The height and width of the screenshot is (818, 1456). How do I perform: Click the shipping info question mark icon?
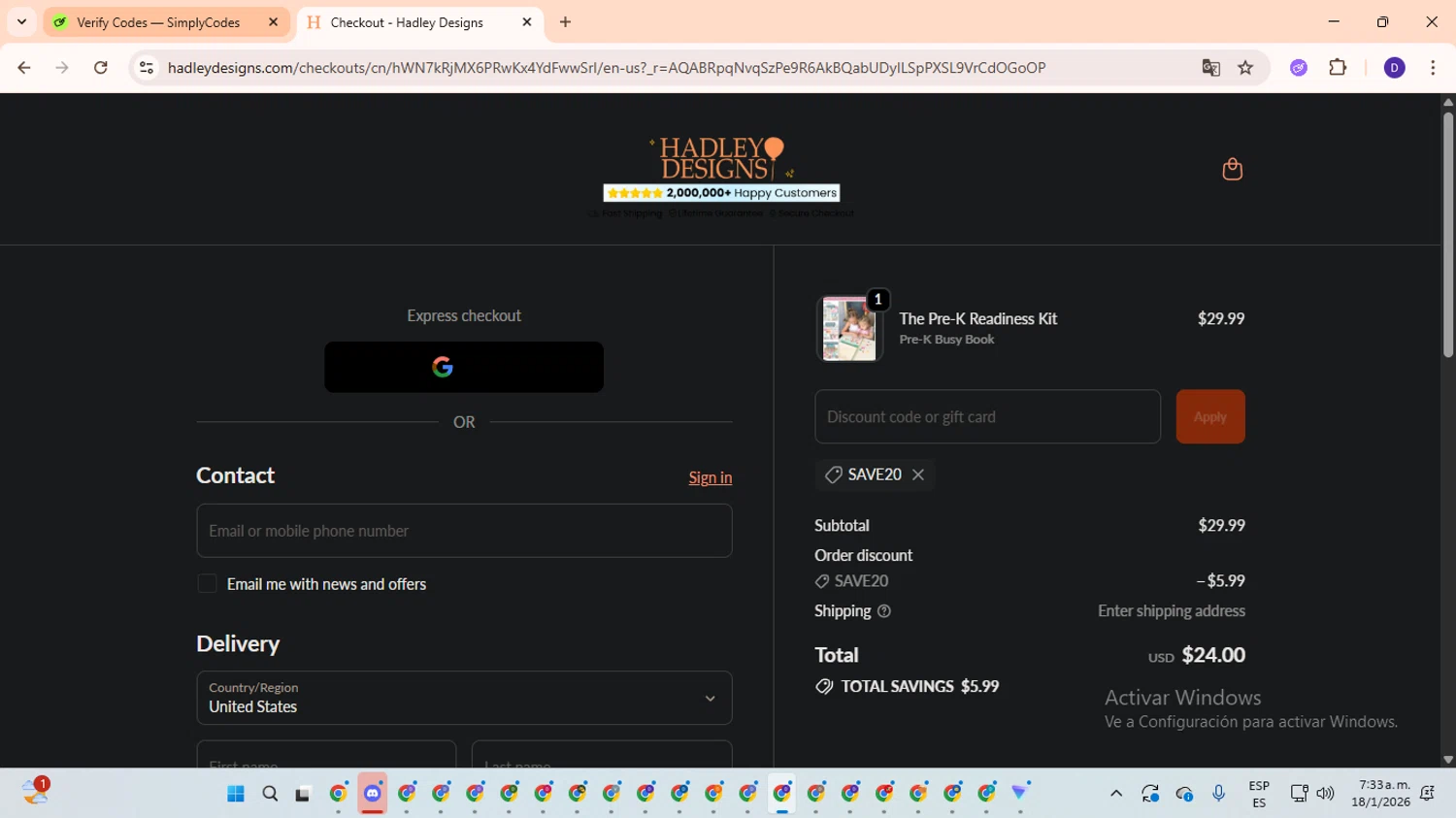(x=884, y=611)
